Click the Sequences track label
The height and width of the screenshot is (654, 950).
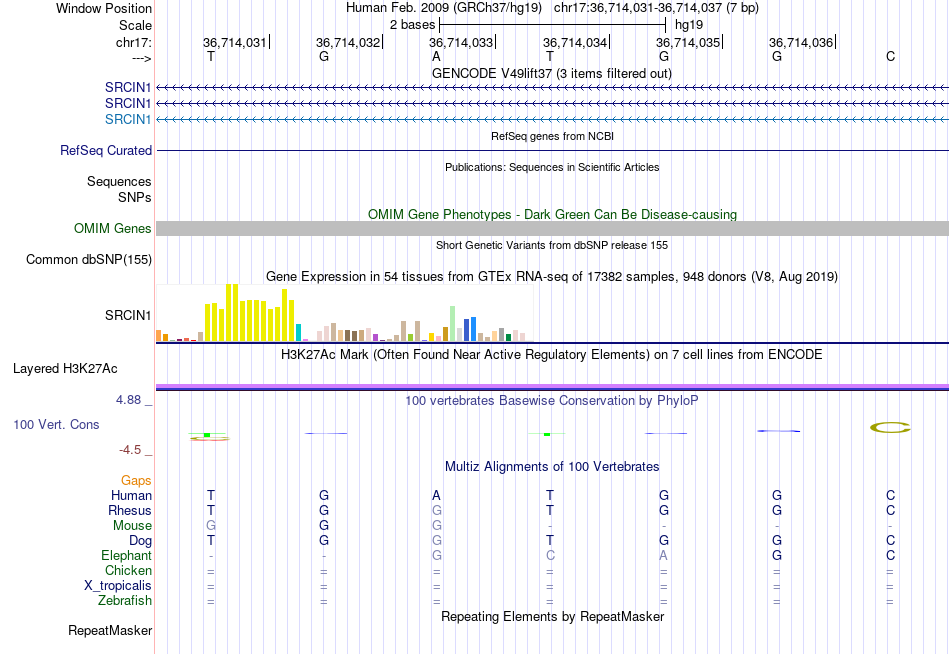point(119,181)
